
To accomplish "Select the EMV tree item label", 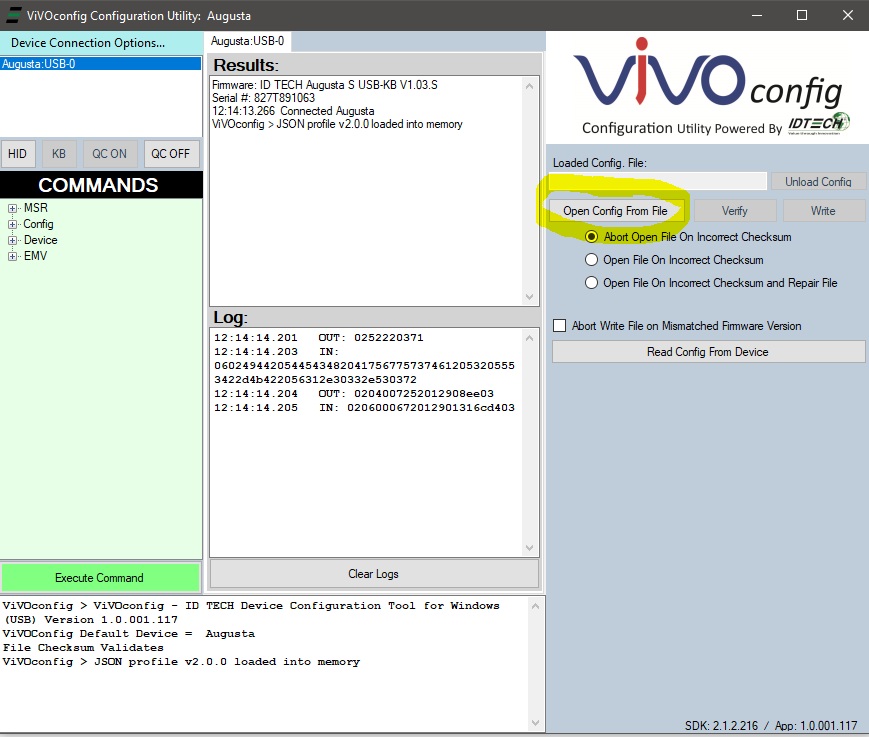I will tap(35, 256).
